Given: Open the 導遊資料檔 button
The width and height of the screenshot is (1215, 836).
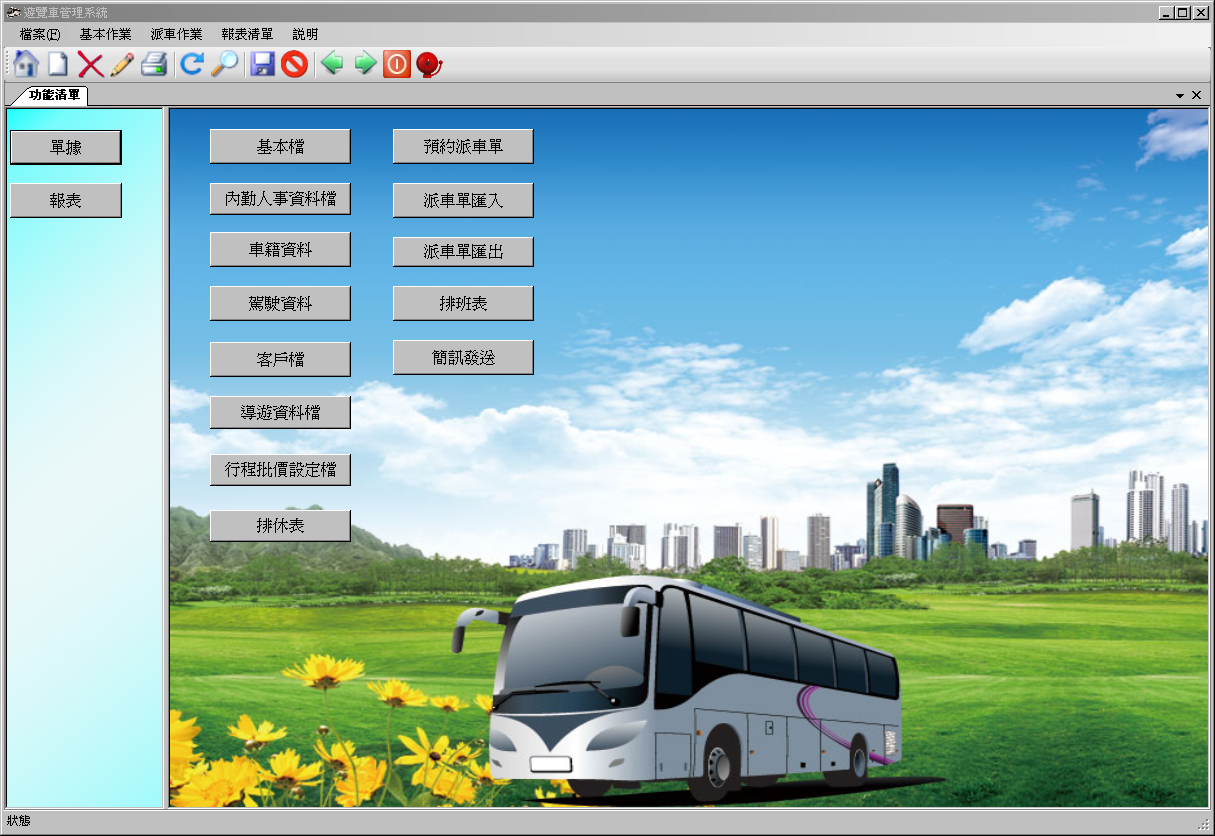Looking at the screenshot, I should click(280, 412).
